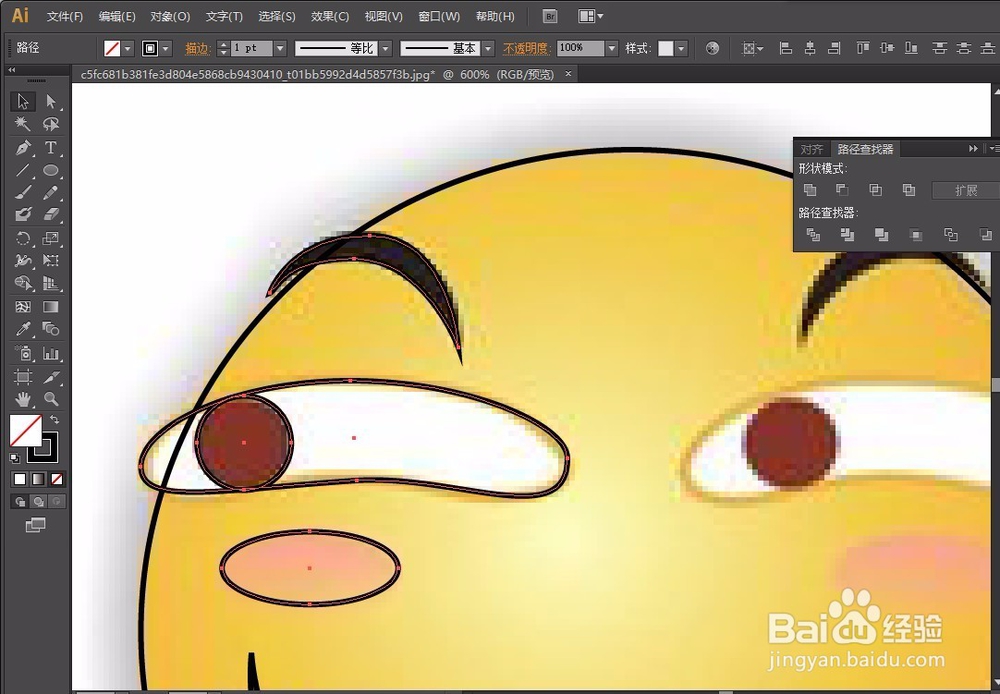Apply Minus Front in the Pathfinder panel

point(842,190)
